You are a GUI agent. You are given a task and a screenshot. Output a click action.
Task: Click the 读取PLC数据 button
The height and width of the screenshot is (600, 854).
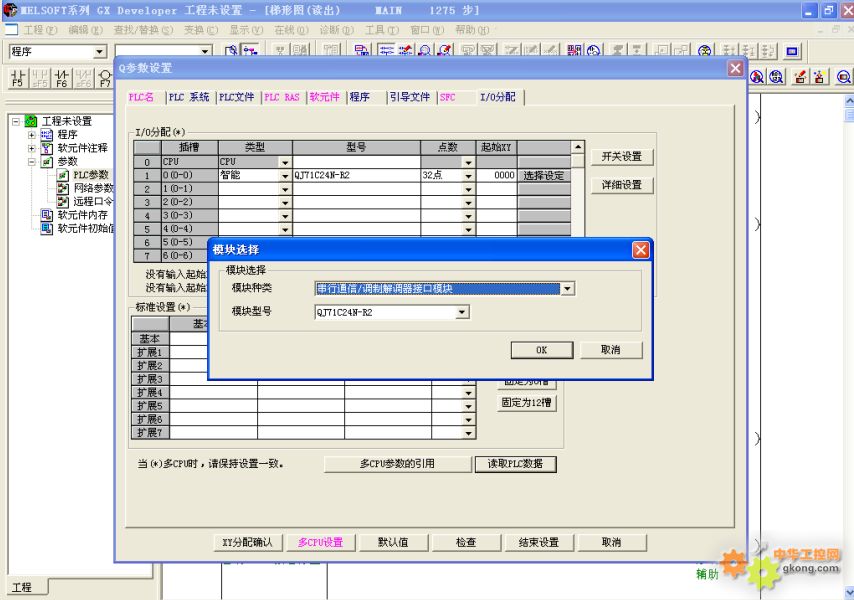(515, 463)
